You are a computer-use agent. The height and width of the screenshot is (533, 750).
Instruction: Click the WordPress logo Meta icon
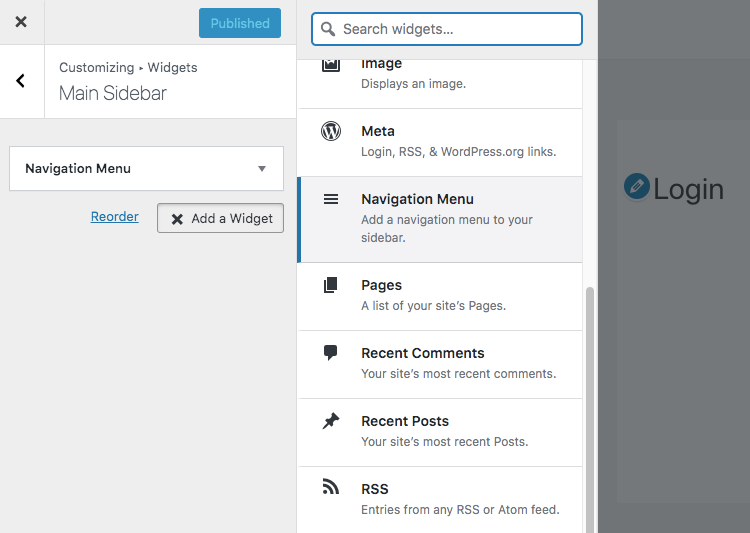(x=331, y=131)
